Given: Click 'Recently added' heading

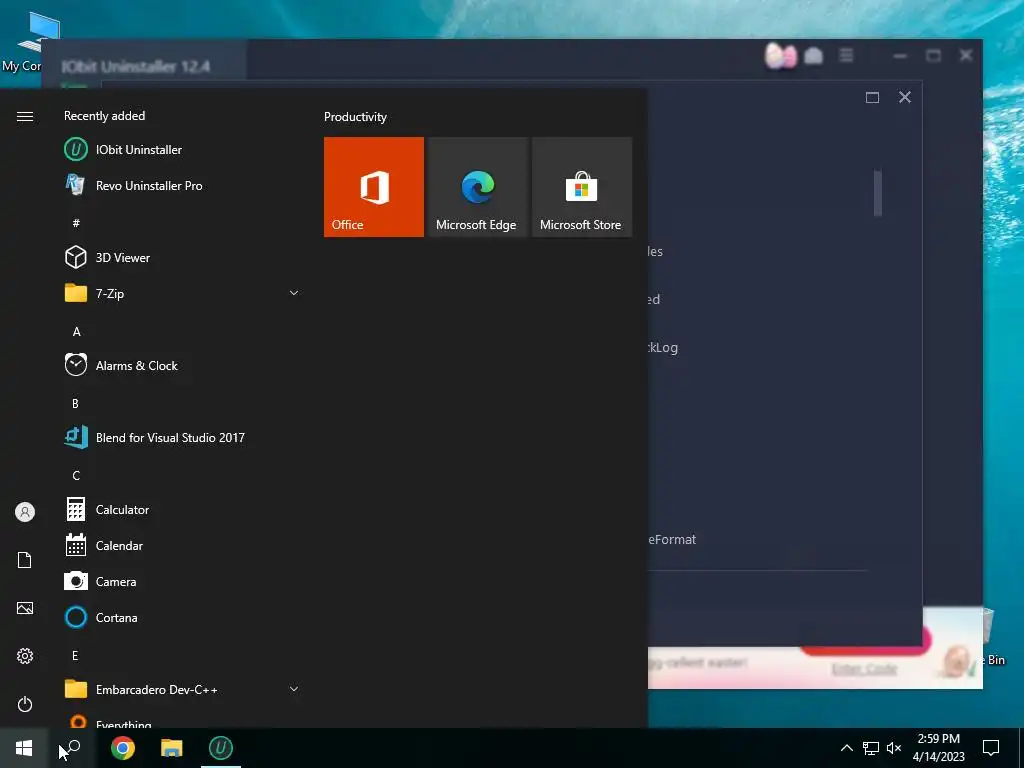Looking at the screenshot, I should click(104, 116).
